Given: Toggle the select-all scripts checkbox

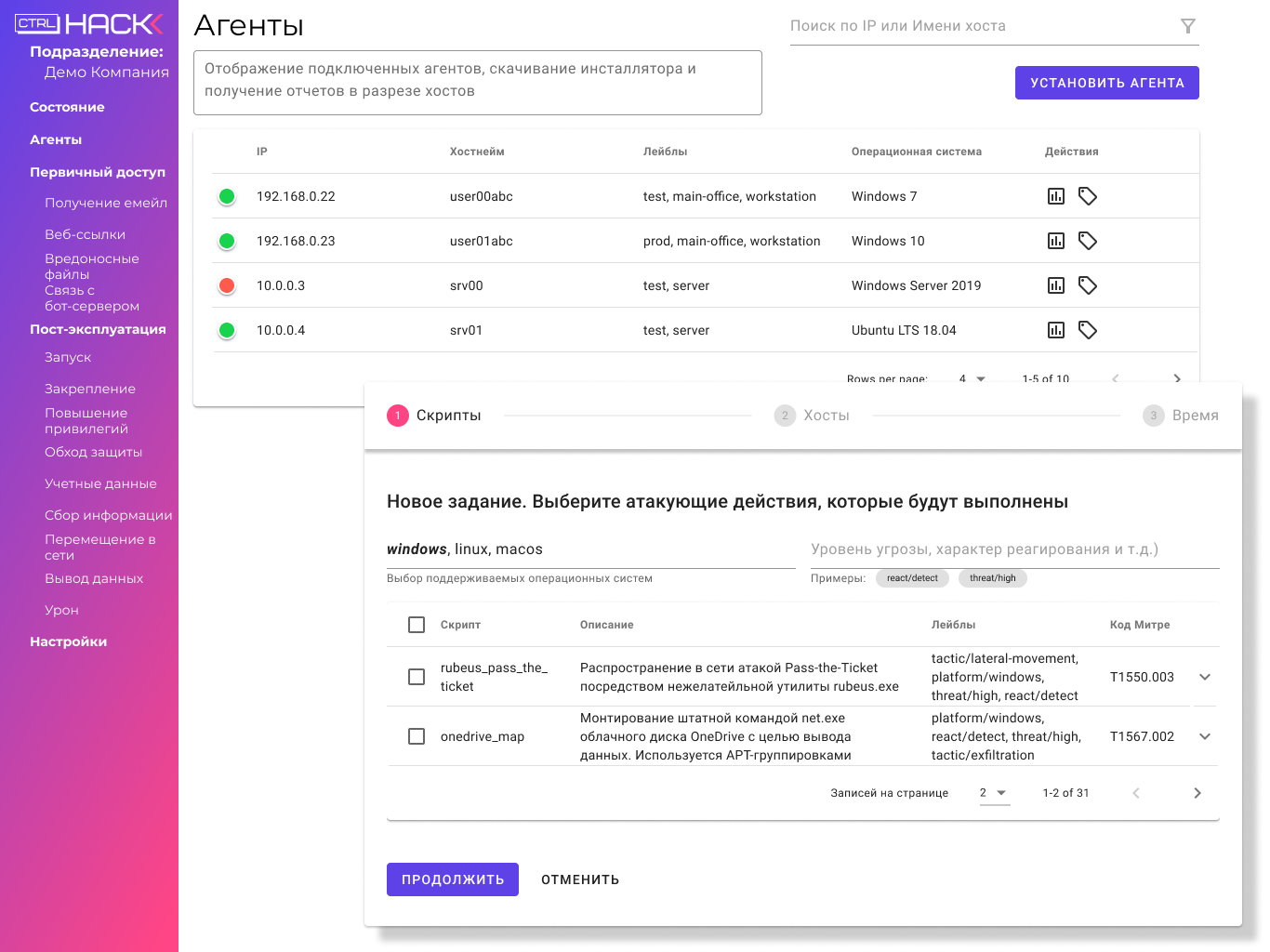Looking at the screenshot, I should click(x=417, y=625).
